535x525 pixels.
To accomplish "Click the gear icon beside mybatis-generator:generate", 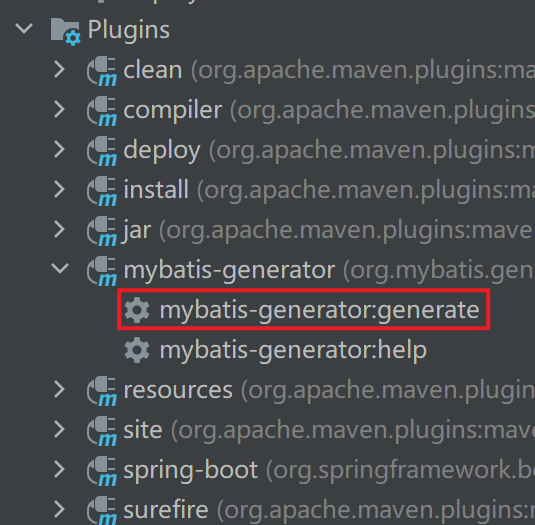I will point(137,310).
